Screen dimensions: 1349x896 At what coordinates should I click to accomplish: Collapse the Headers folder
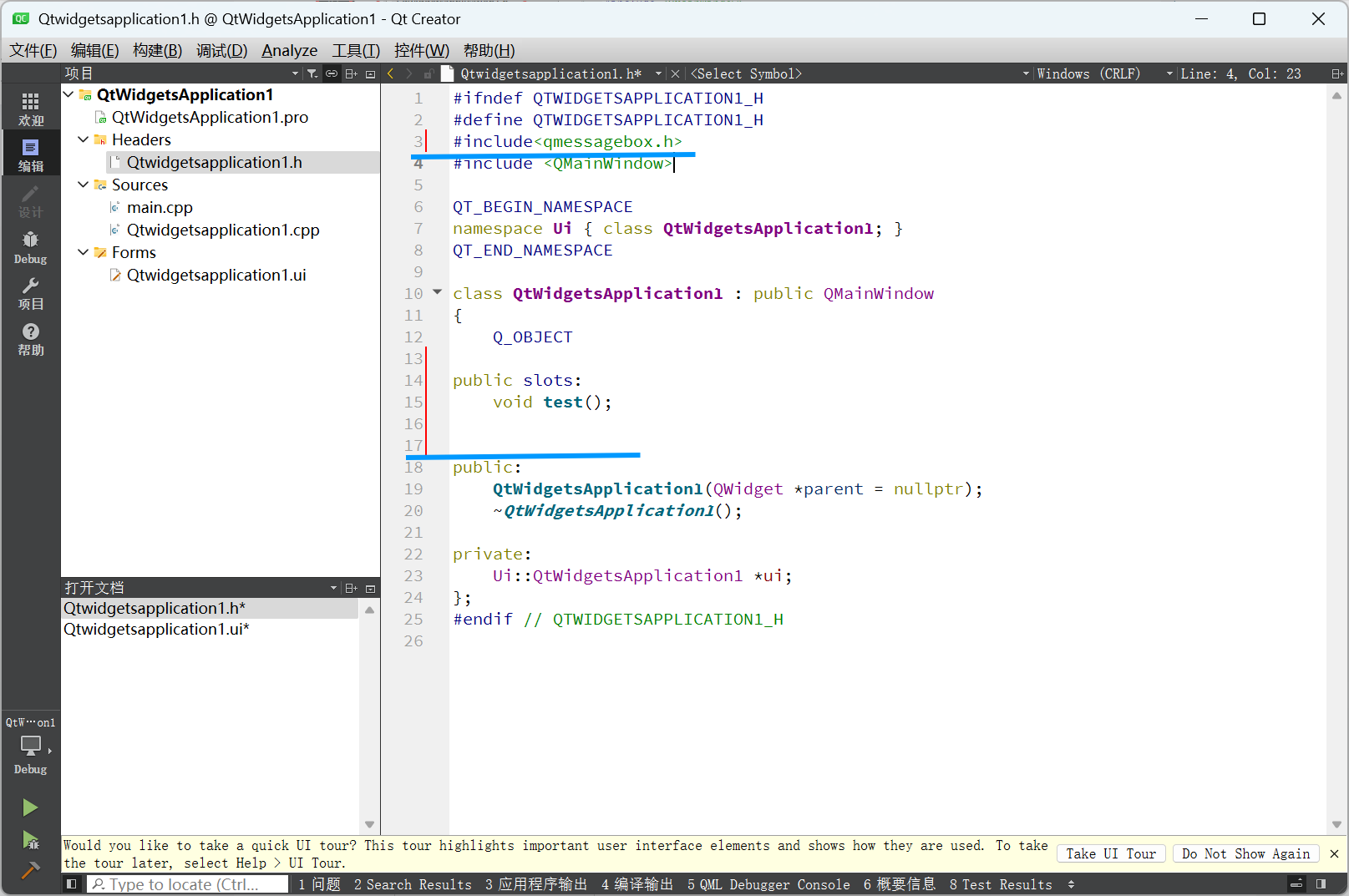click(x=84, y=139)
